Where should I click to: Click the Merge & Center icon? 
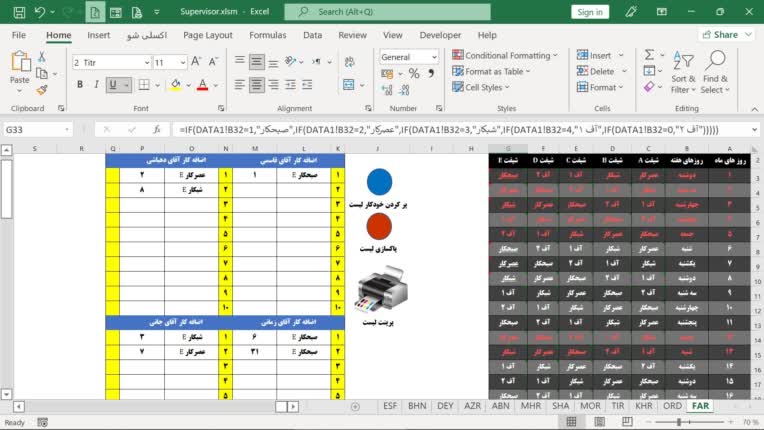click(x=349, y=85)
